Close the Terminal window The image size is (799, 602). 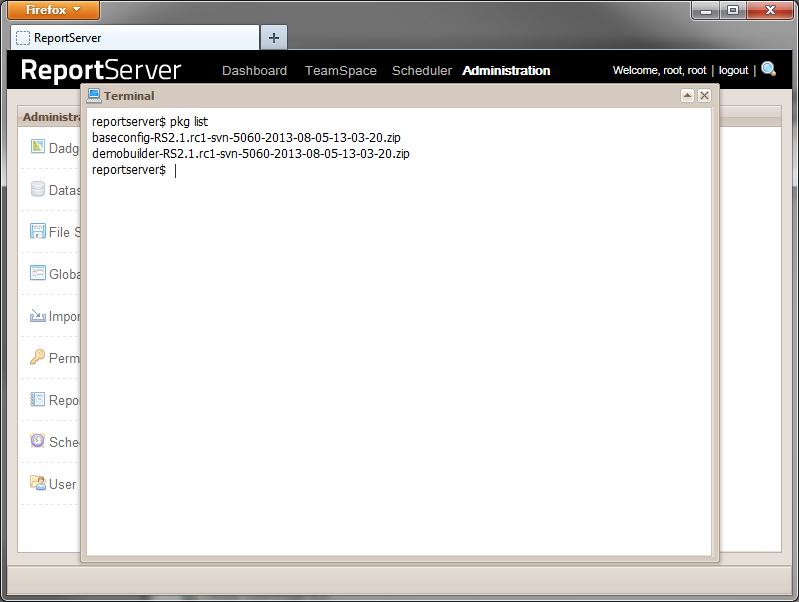[704, 95]
